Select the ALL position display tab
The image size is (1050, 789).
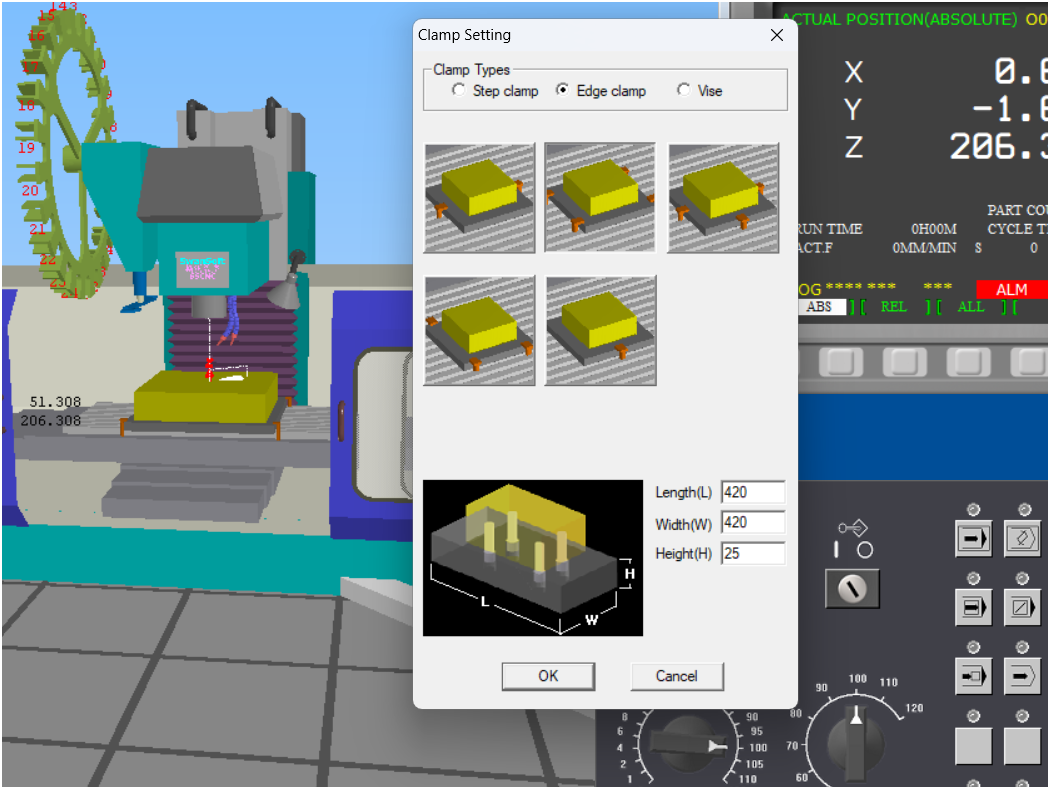click(970, 307)
